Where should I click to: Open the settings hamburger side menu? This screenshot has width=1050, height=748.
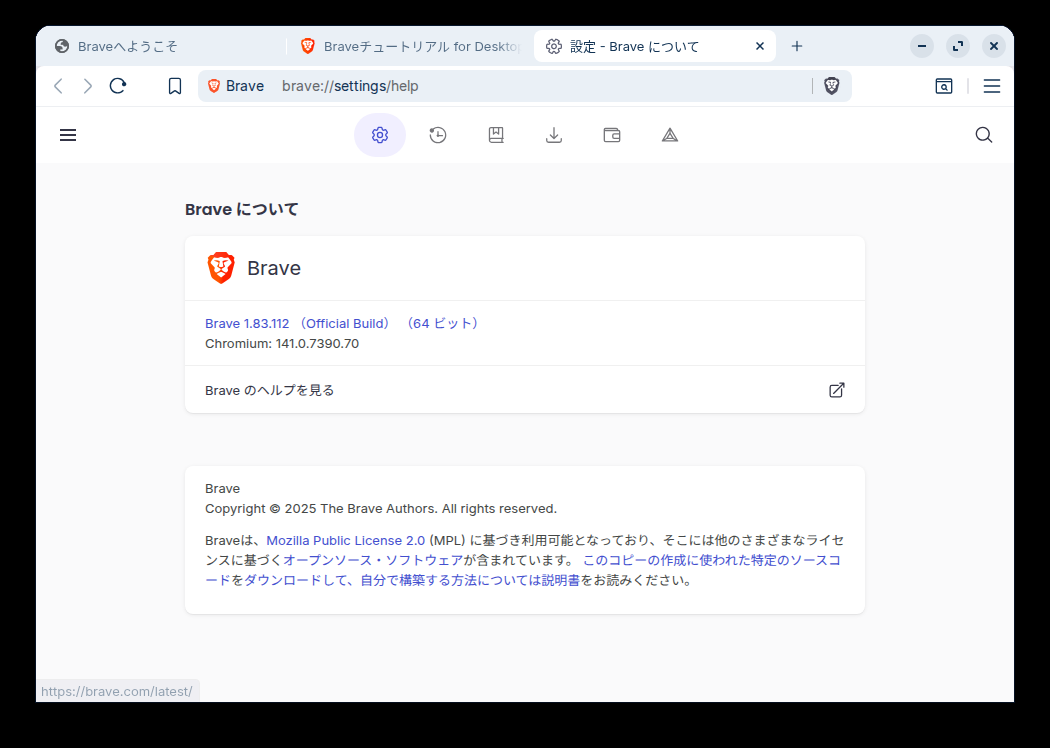[x=68, y=135]
